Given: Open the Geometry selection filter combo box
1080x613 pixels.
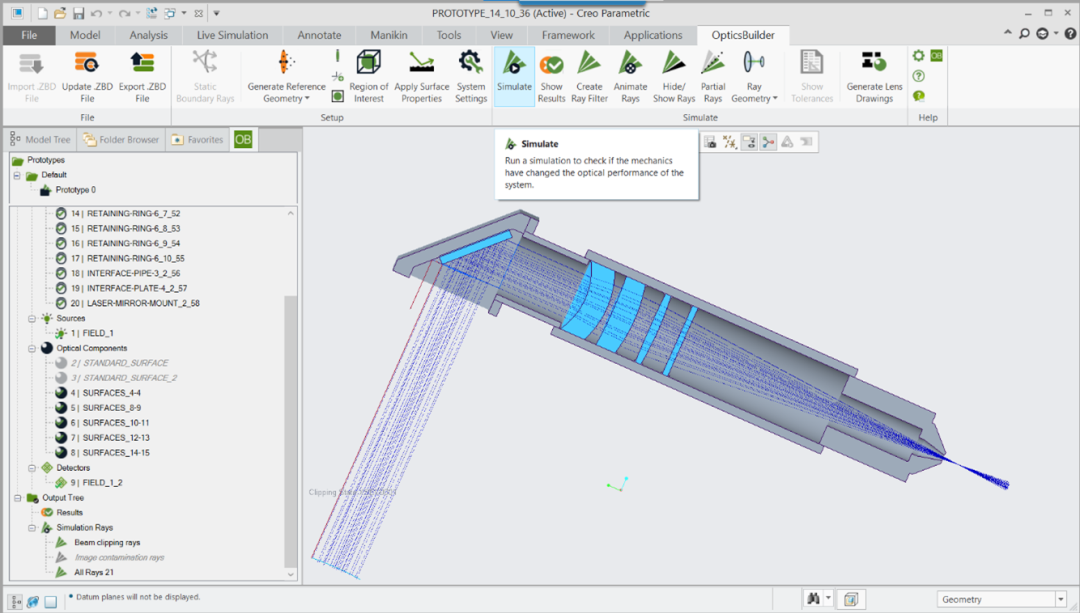Looking at the screenshot, I should (x=1002, y=599).
